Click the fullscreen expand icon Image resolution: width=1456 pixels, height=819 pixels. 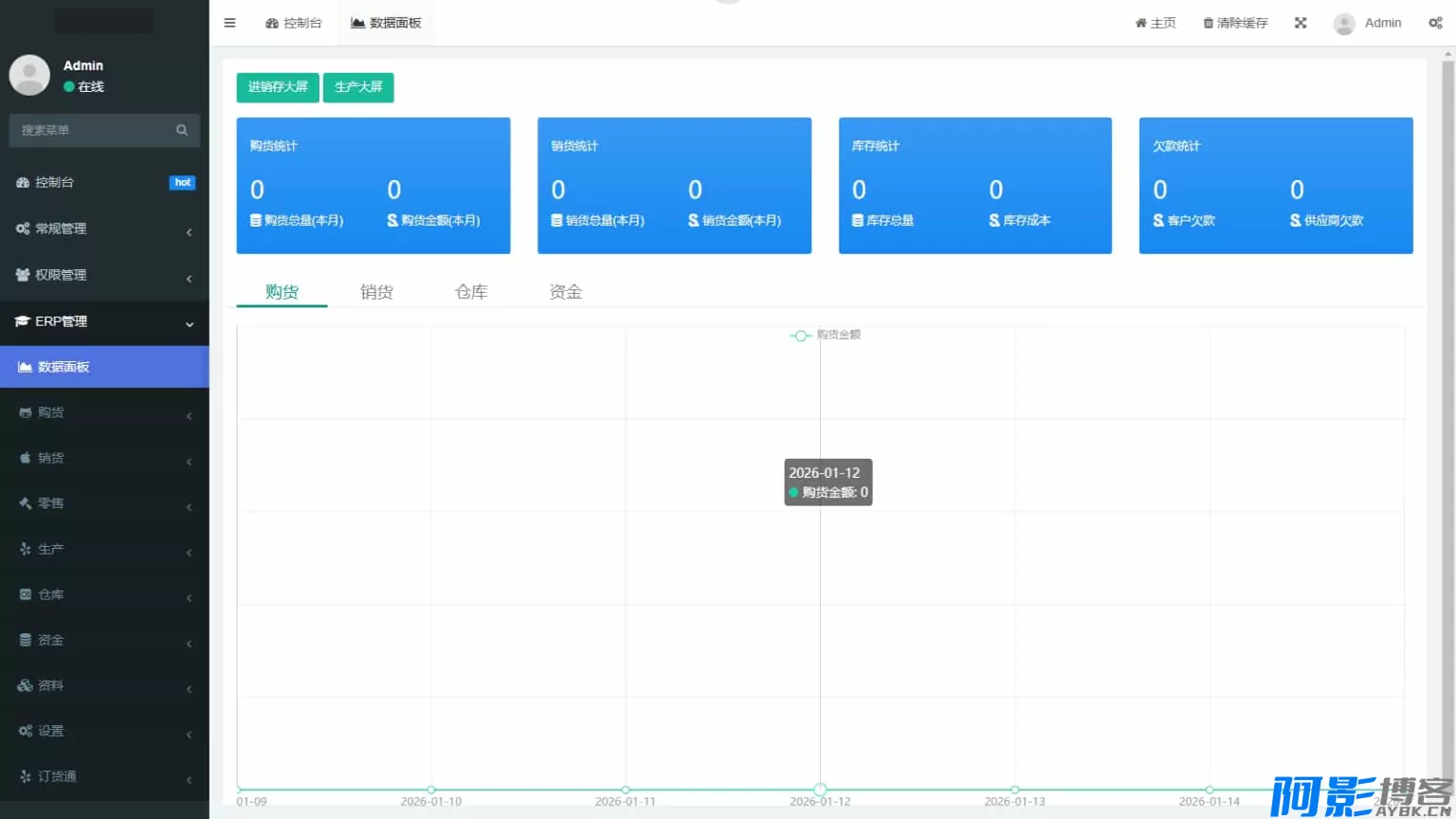coord(1301,23)
